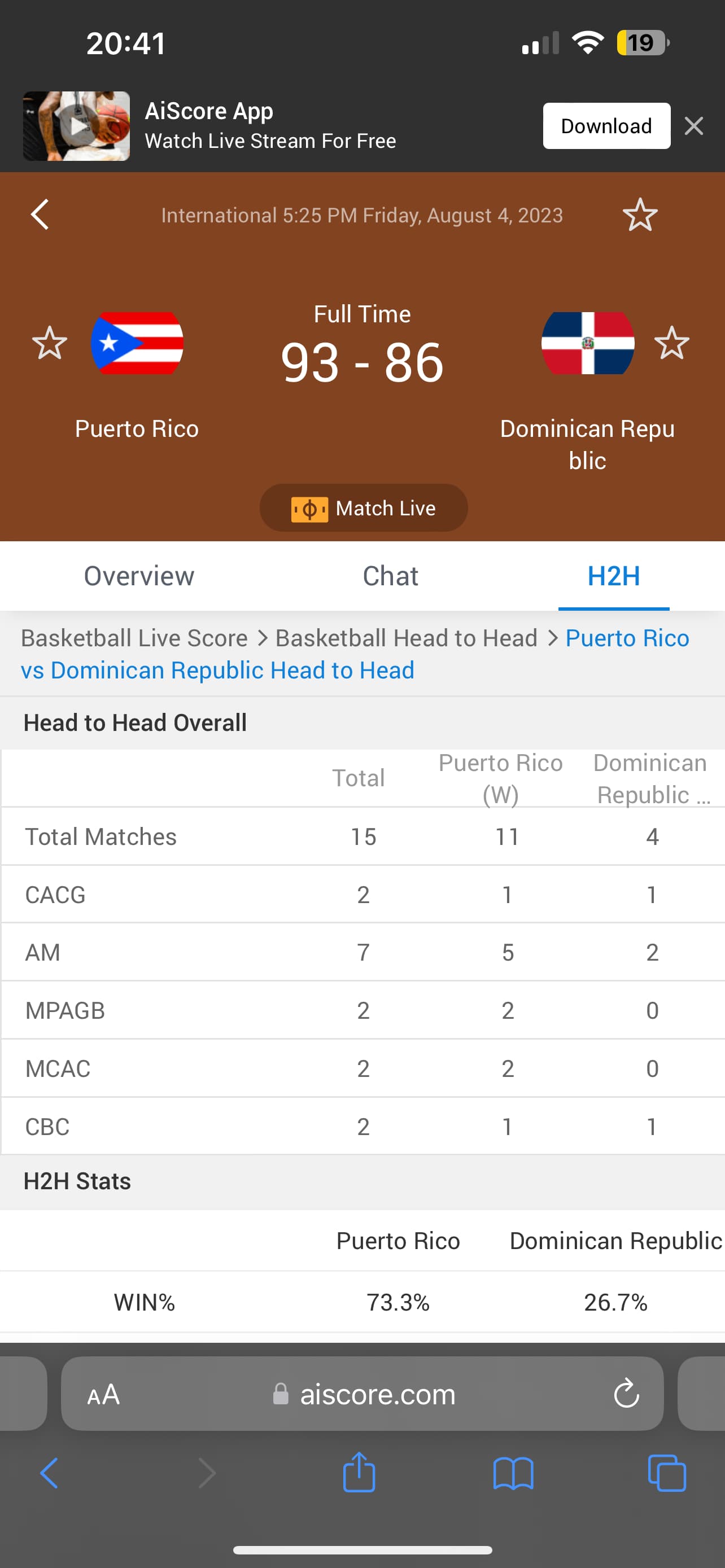The height and width of the screenshot is (1568, 725).
Task: Open the Basketball Live Score breadcrumb link
Action: (134, 638)
